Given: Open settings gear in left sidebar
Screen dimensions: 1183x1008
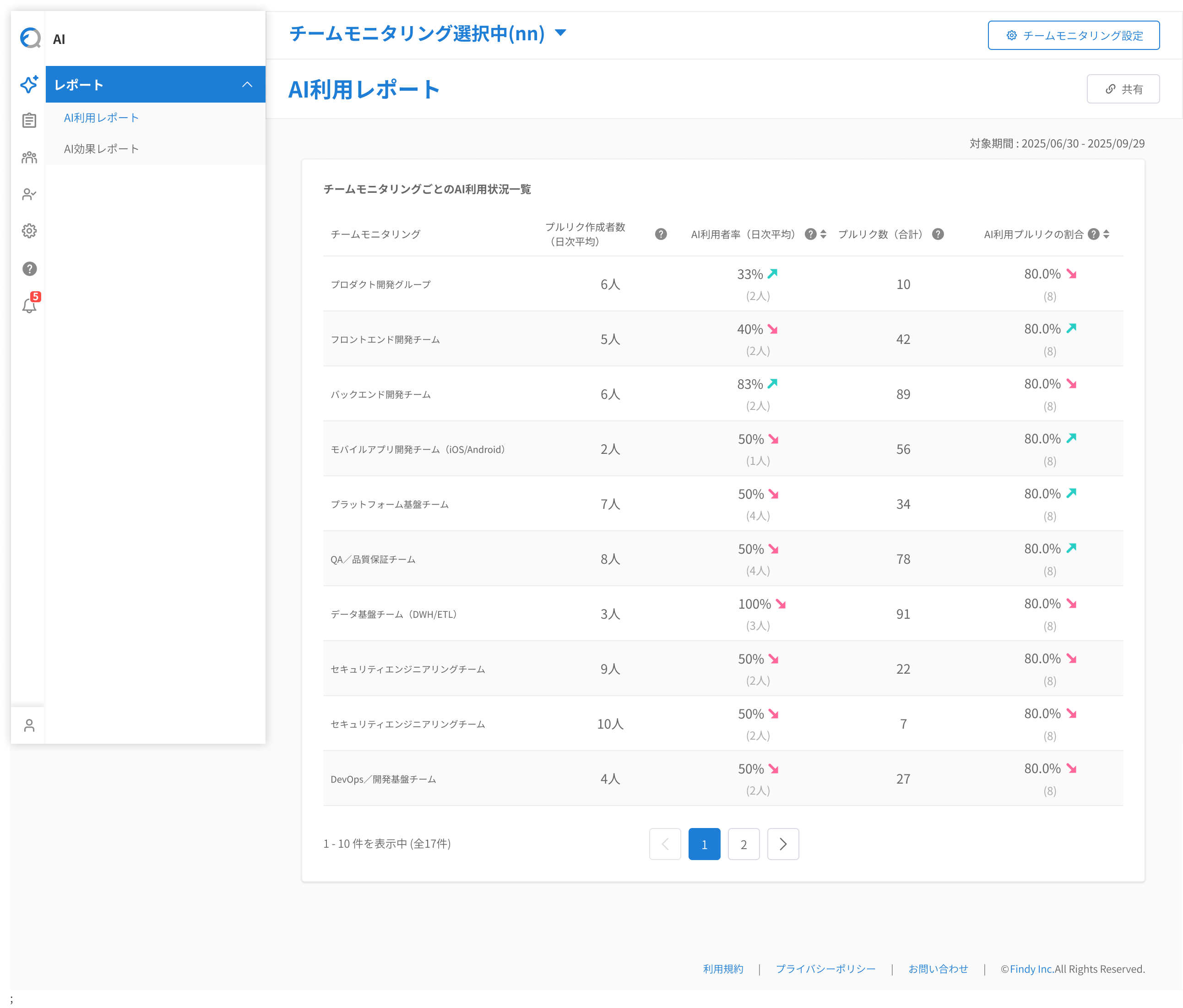Looking at the screenshot, I should 29,231.
